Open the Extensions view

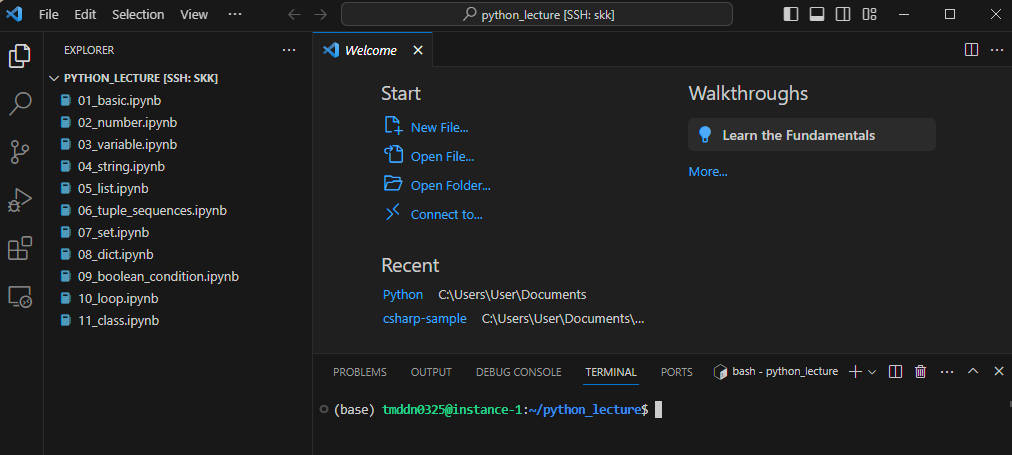coord(19,248)
